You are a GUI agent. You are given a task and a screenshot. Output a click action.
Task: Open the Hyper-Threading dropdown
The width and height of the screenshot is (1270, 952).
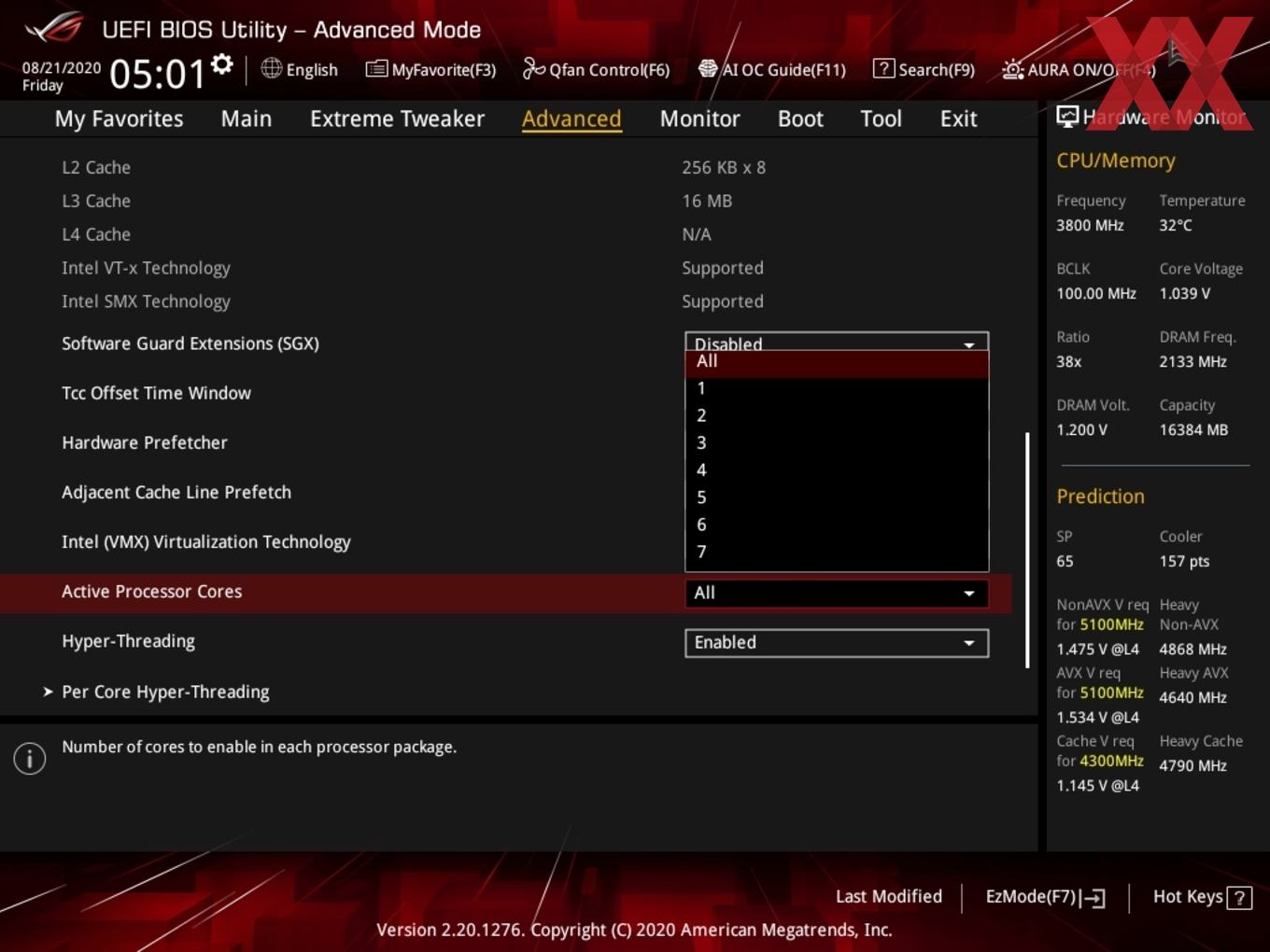coord(837,642)
